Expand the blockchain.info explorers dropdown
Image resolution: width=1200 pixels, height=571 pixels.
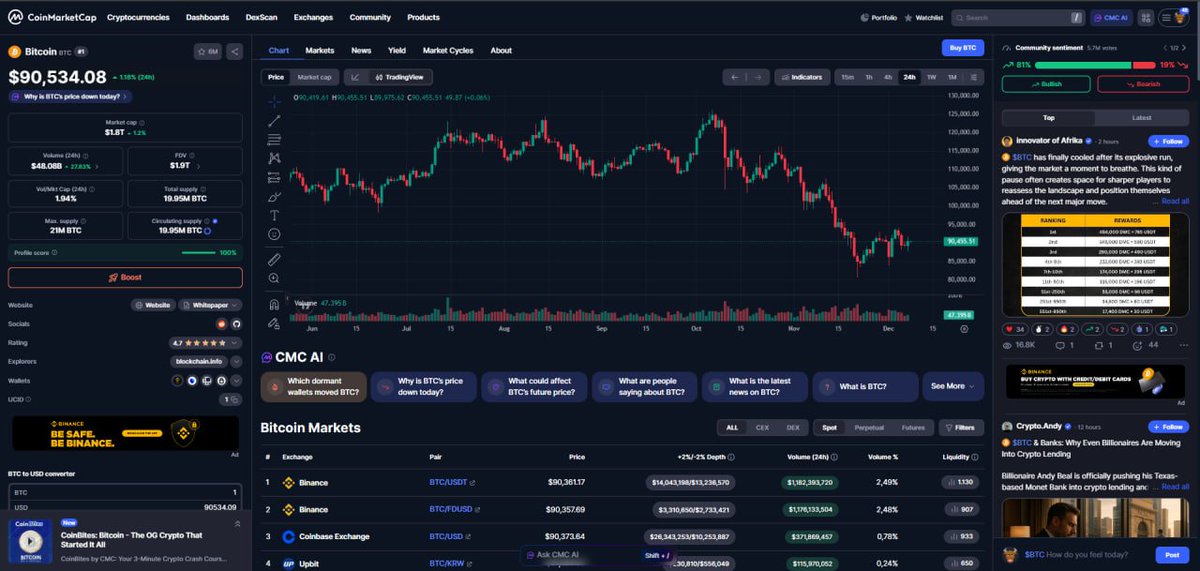tap(236, 361)
